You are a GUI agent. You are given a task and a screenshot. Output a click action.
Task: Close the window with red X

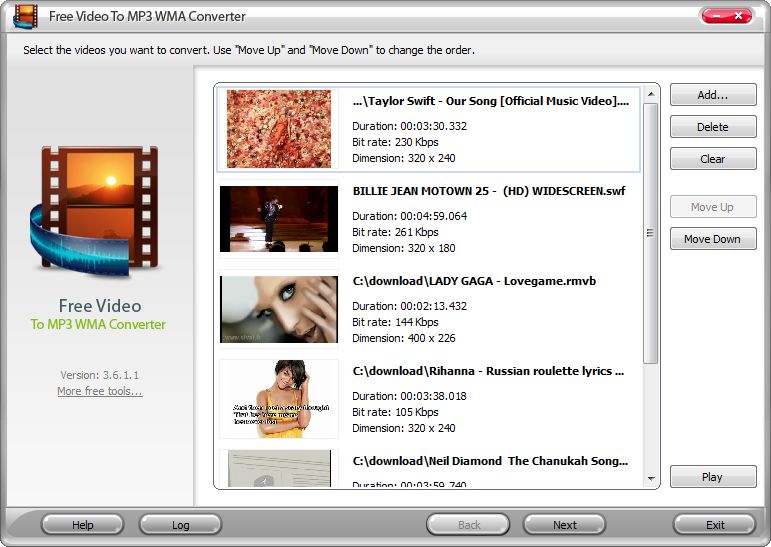click(x=739, y=16)
